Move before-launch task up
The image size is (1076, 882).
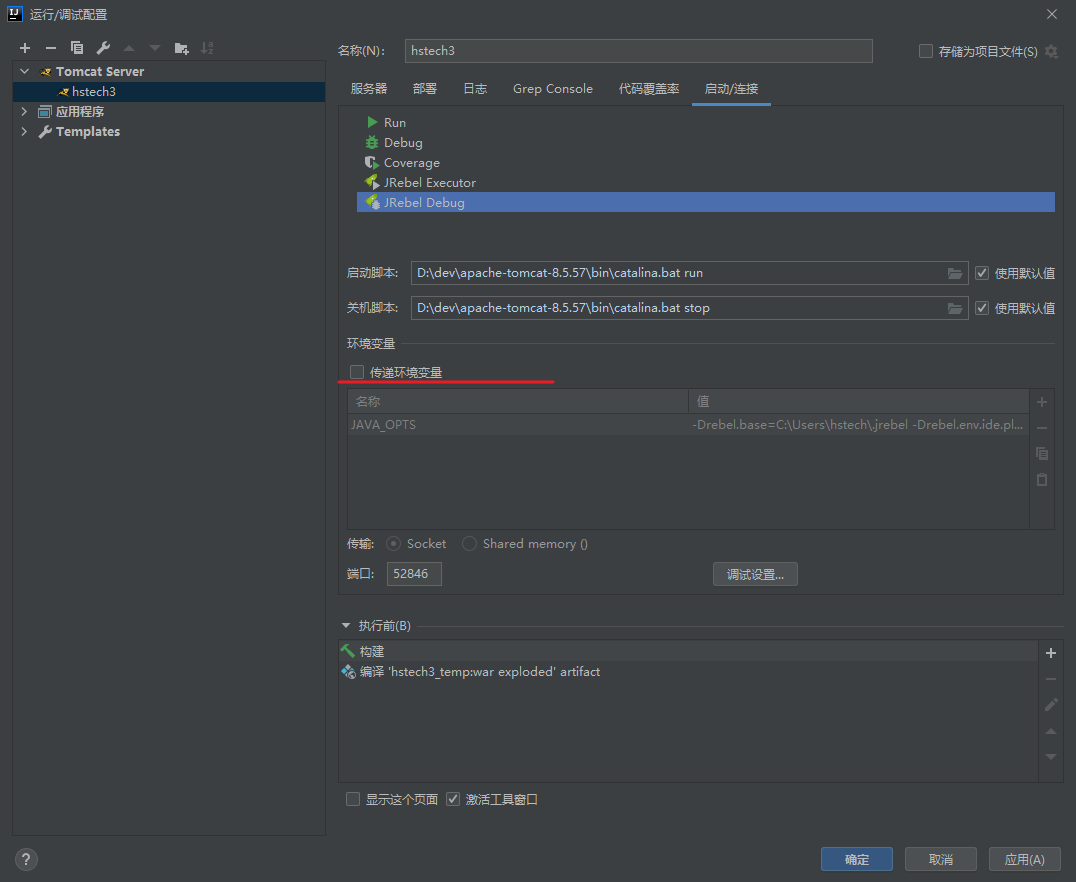click(x=1051, y=732)
